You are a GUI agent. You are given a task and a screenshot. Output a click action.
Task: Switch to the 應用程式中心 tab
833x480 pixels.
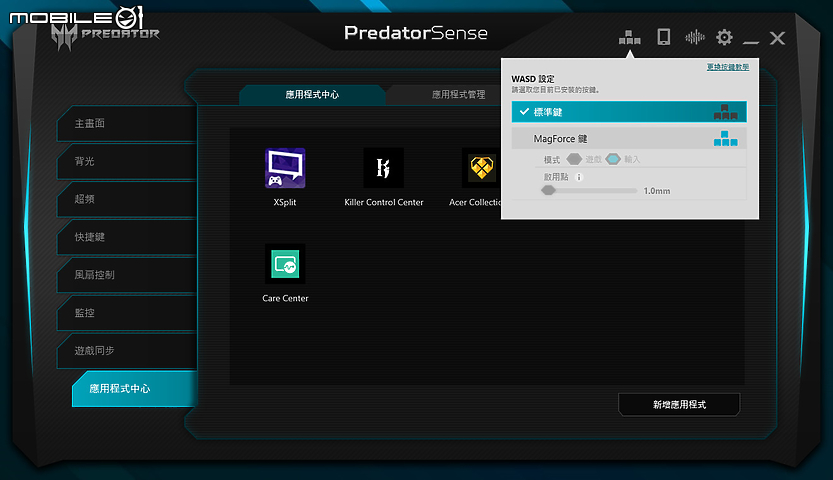point(312,95)
